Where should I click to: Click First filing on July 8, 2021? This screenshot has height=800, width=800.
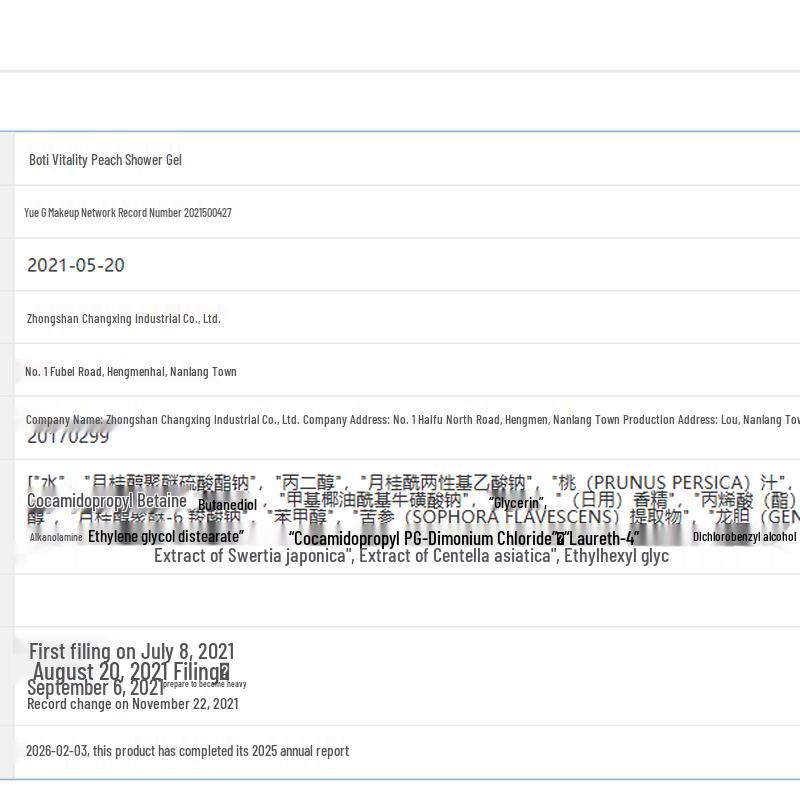(x=132, y=651)
